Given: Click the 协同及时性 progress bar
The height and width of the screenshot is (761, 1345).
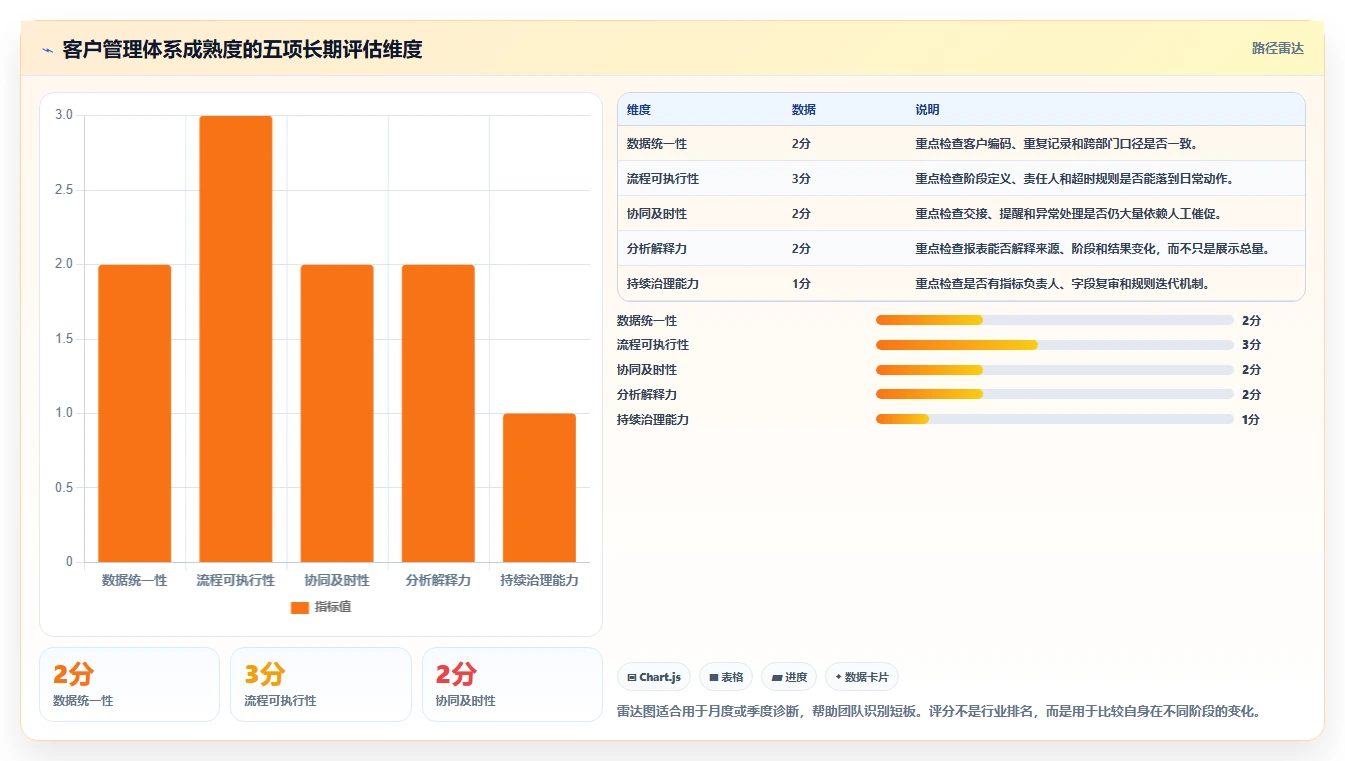Looking at the screenshot, I should [1054, 370].
